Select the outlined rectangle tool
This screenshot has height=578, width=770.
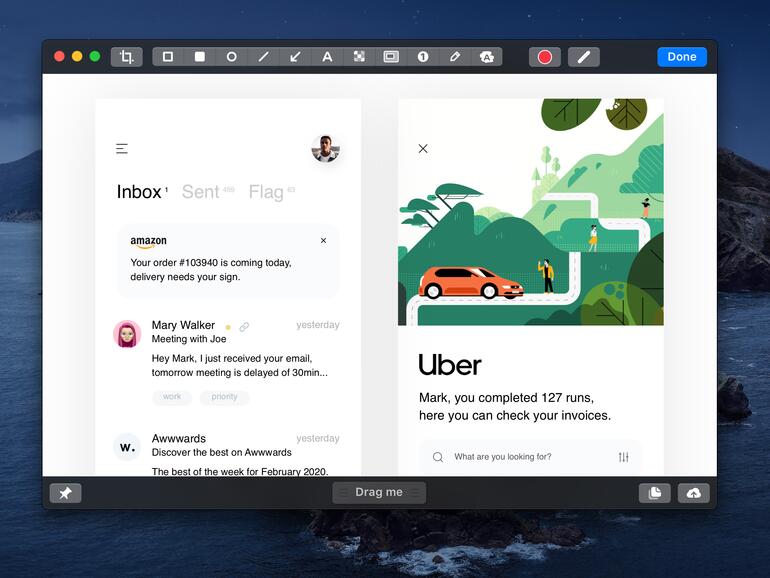168,57
